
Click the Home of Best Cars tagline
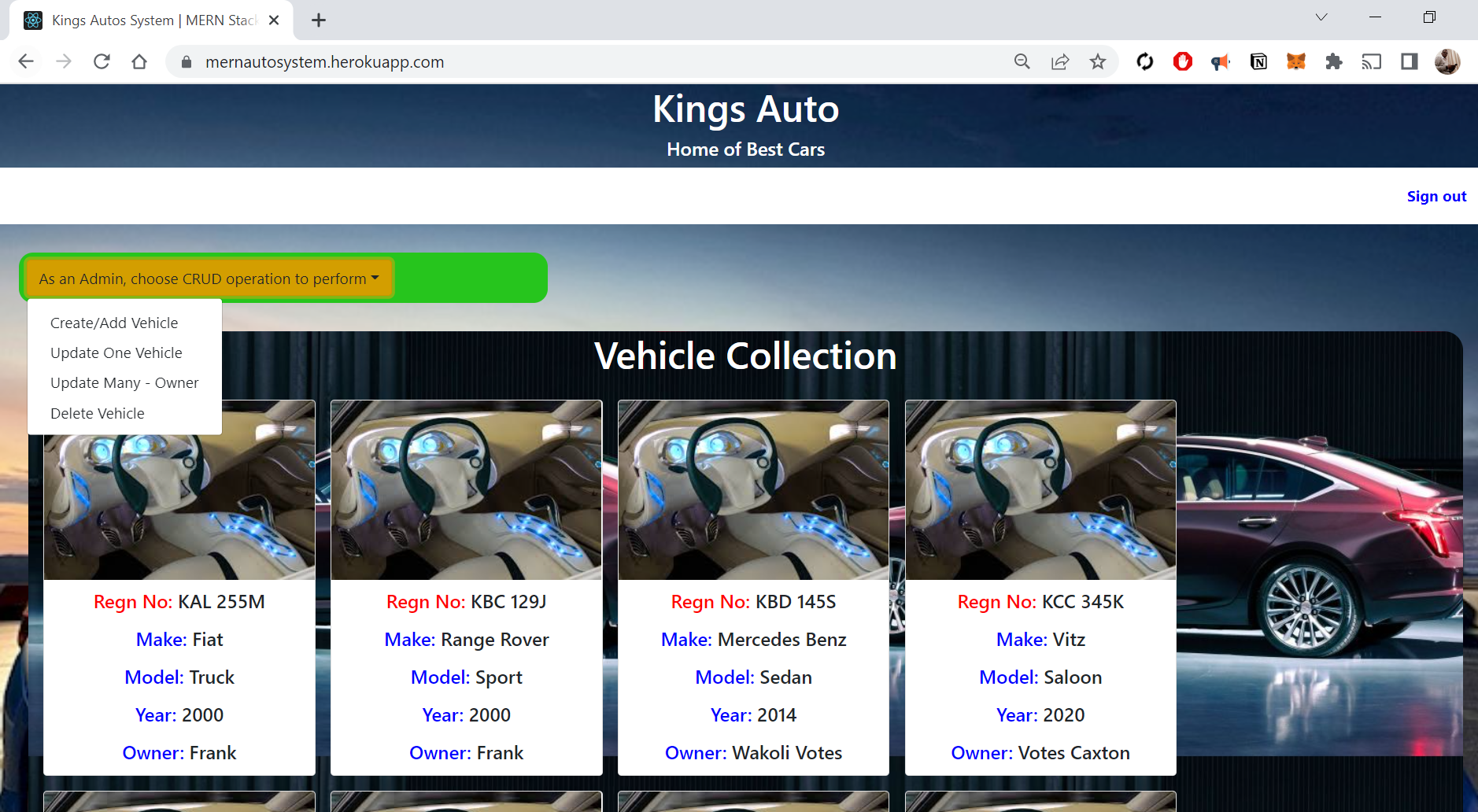[746, 149]
